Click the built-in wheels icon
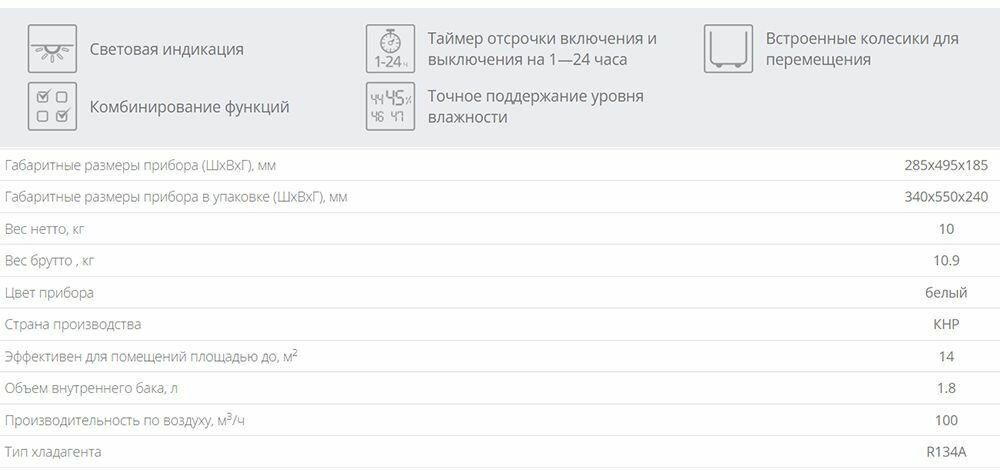The width and height of the screenshot is (1000, 470). (x=727, y=49)
